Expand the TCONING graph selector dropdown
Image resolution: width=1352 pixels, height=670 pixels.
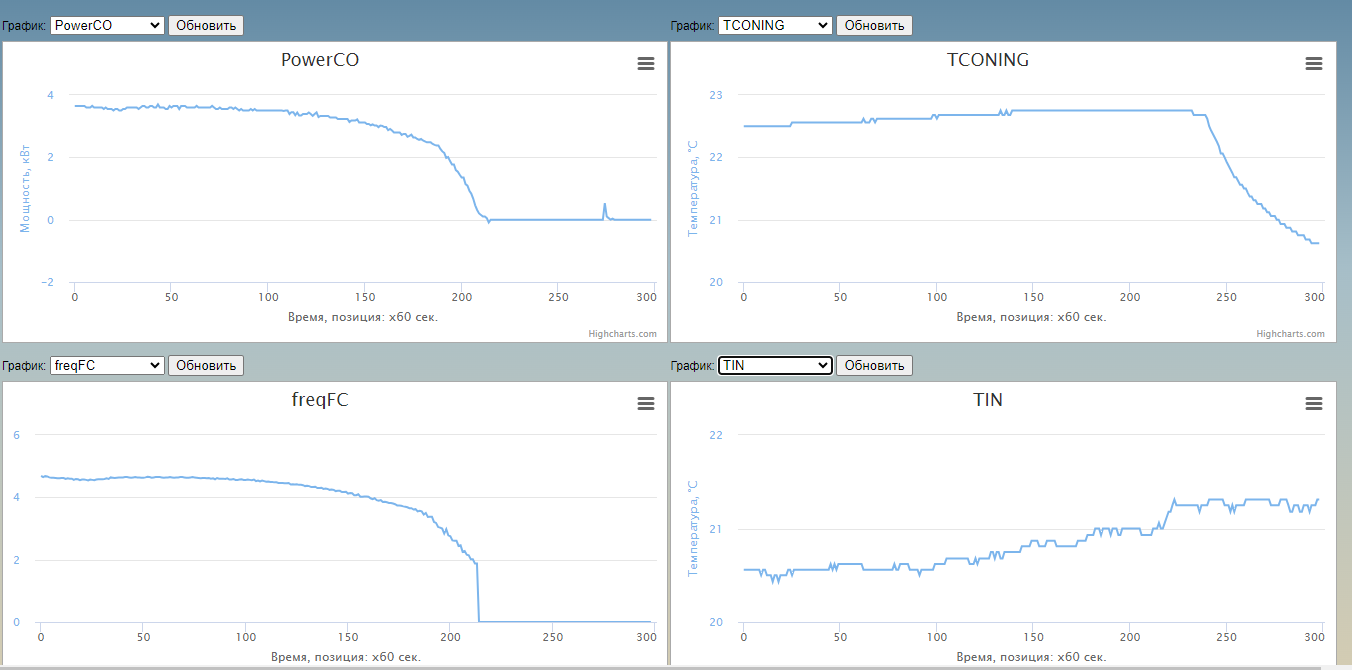[775, 25]
